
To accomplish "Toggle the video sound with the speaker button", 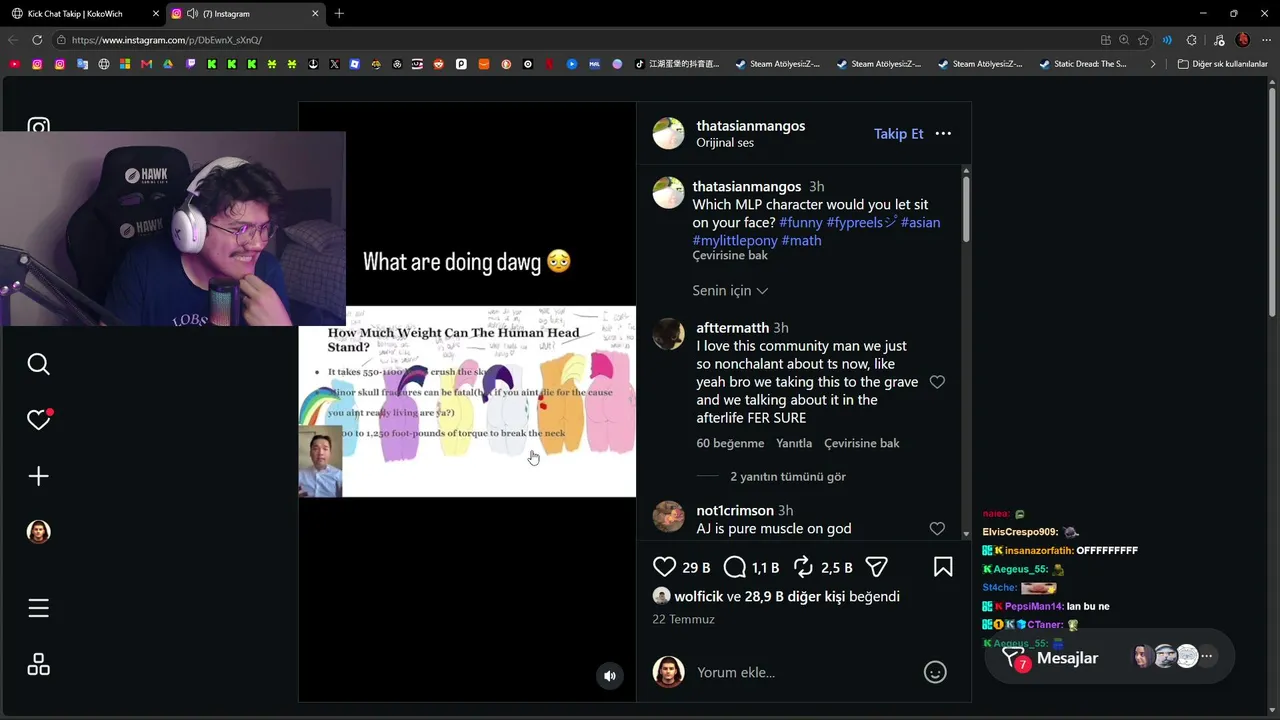I will (x=610, y=676).
